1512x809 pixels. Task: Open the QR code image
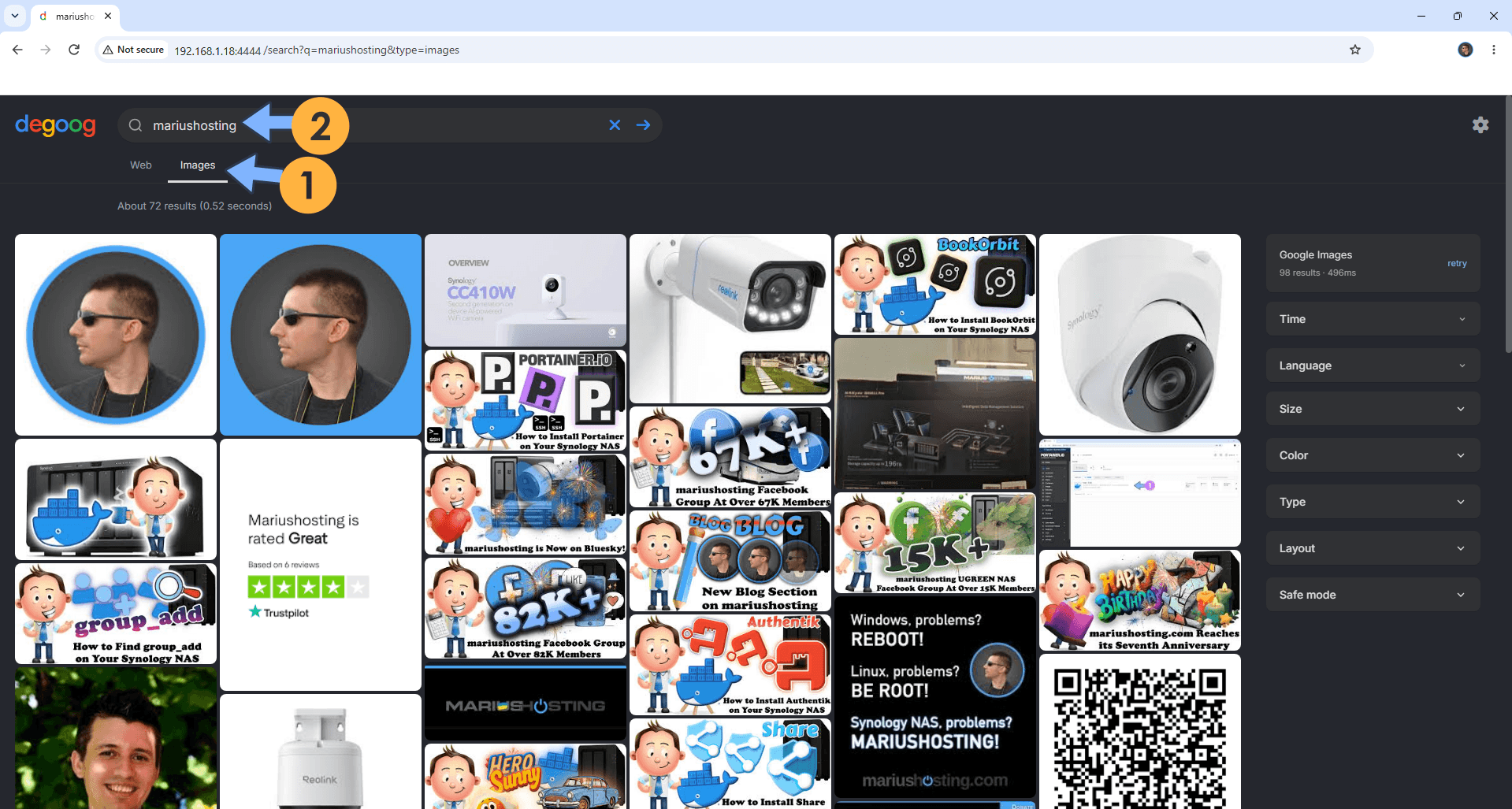1140,732
